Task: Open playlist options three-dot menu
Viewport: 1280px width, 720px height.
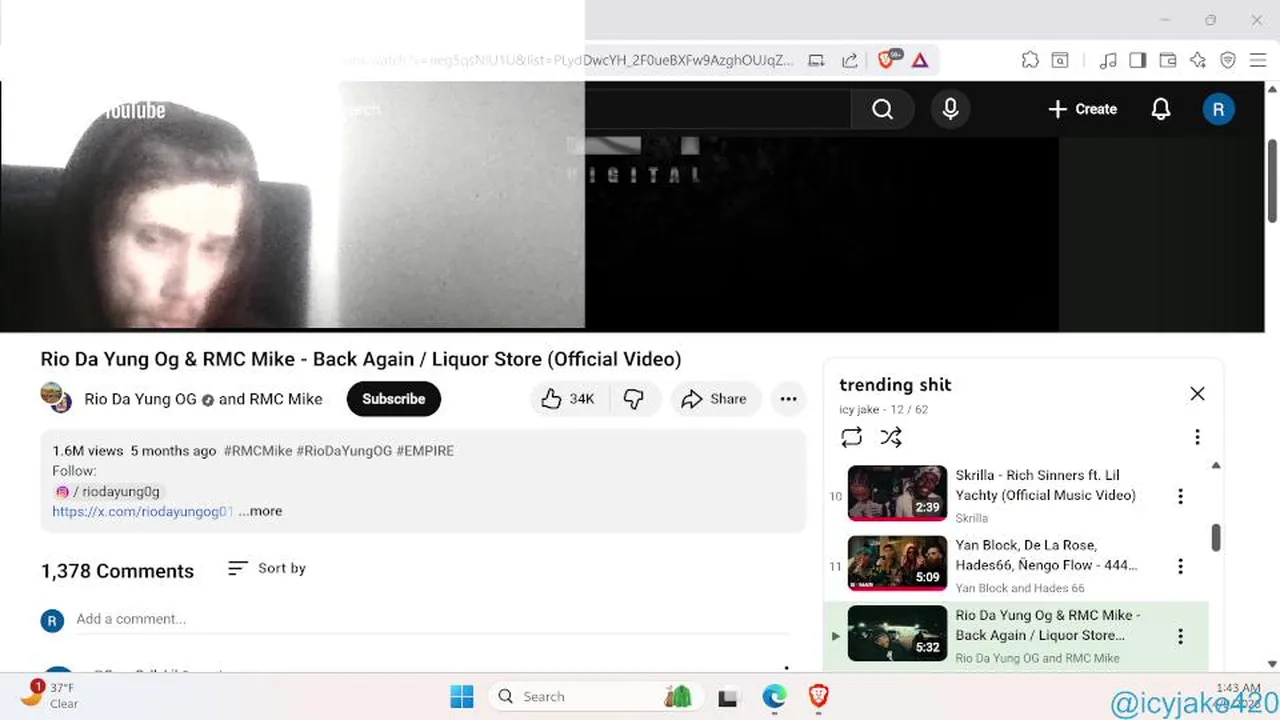Action: point(1197,437)
